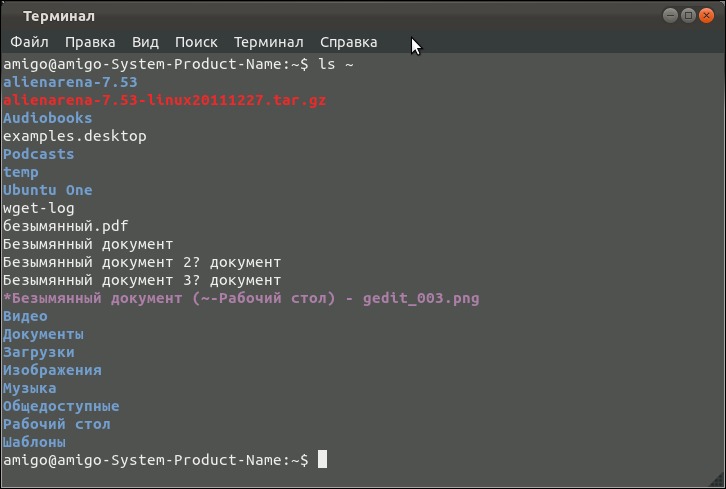The height and width of the screenshot is (489, 726).
Task: Click the Рабочий стол directory entry
Action: pyautogui.click(x=56, y=424)
